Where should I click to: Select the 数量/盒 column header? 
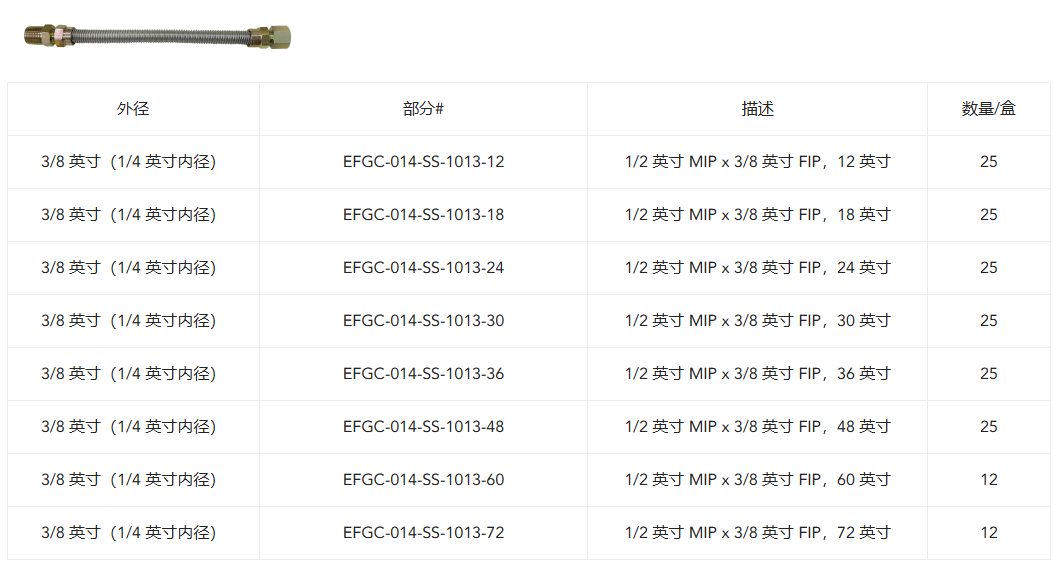coord(988,109)
